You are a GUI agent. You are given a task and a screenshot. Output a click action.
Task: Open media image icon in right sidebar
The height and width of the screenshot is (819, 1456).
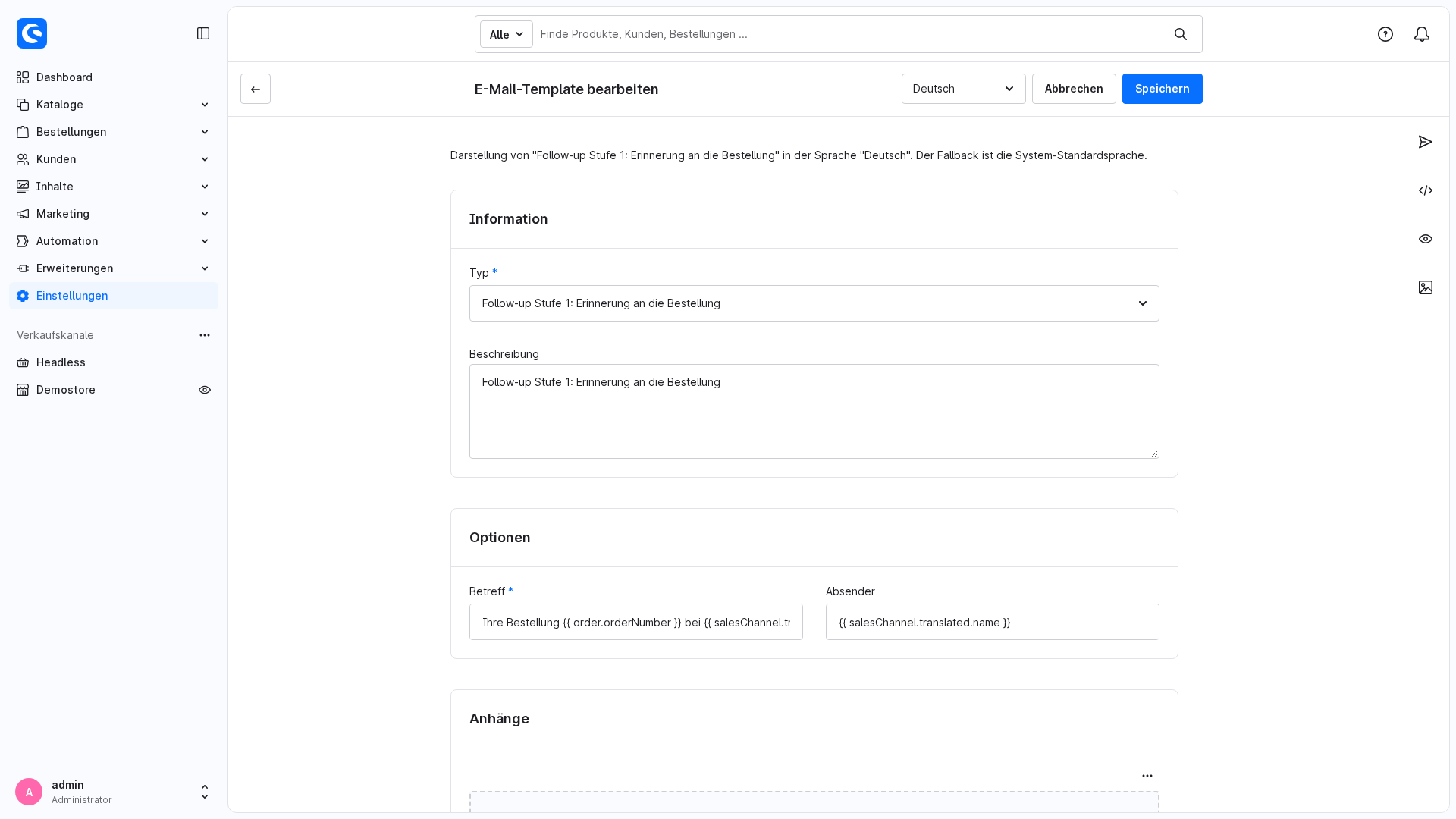click(x=1426, y=287)
